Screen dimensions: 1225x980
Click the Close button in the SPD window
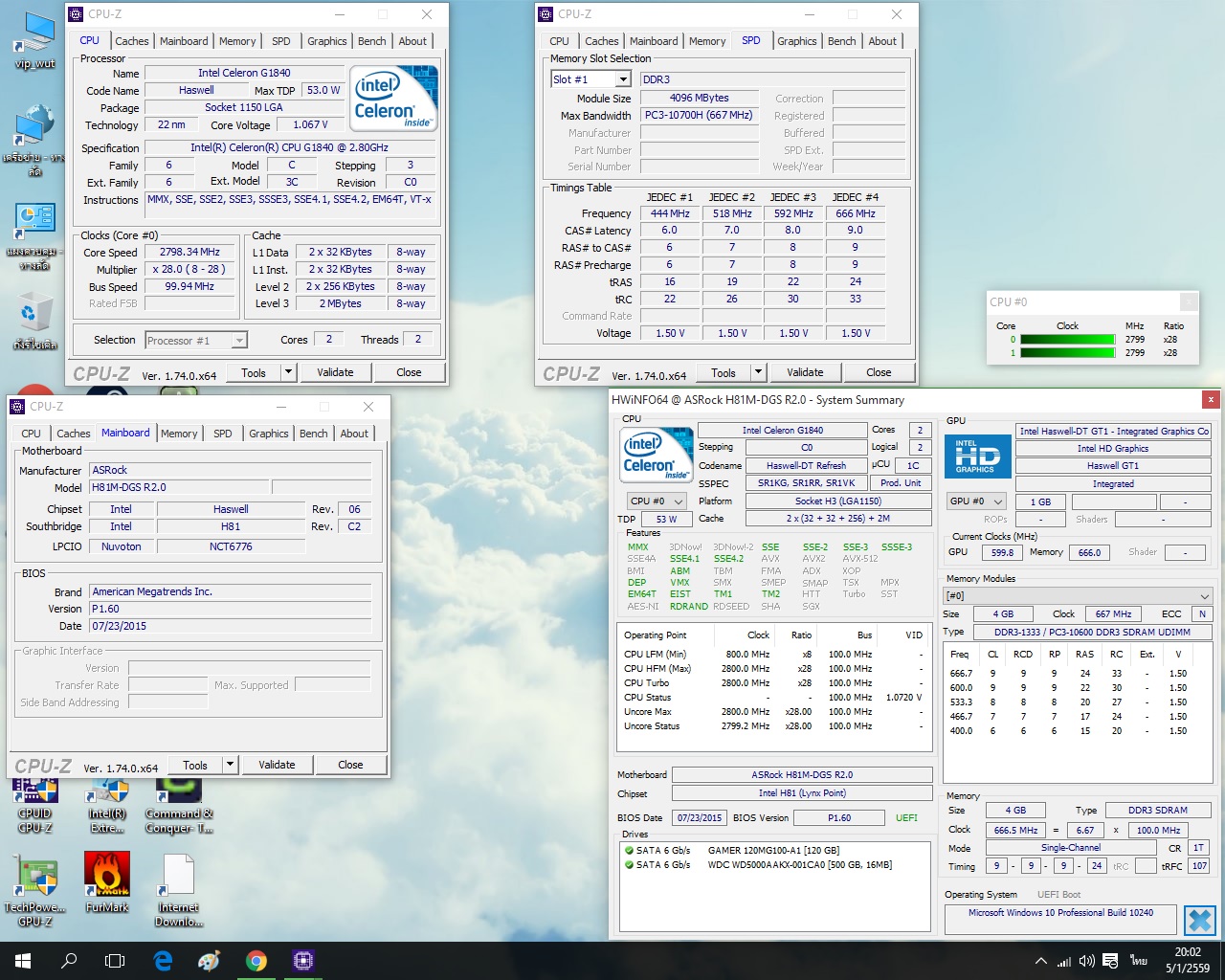click(x=878, y=372)
